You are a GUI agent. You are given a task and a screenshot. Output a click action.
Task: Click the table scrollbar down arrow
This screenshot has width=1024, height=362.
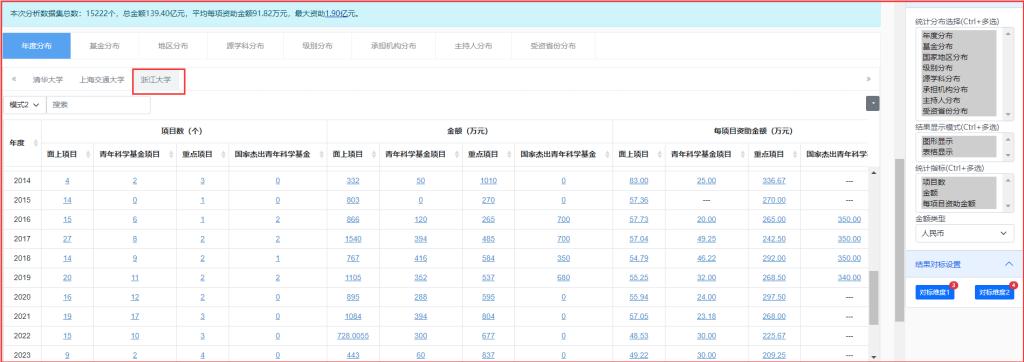pyautogui.click(x=874, y=357)
